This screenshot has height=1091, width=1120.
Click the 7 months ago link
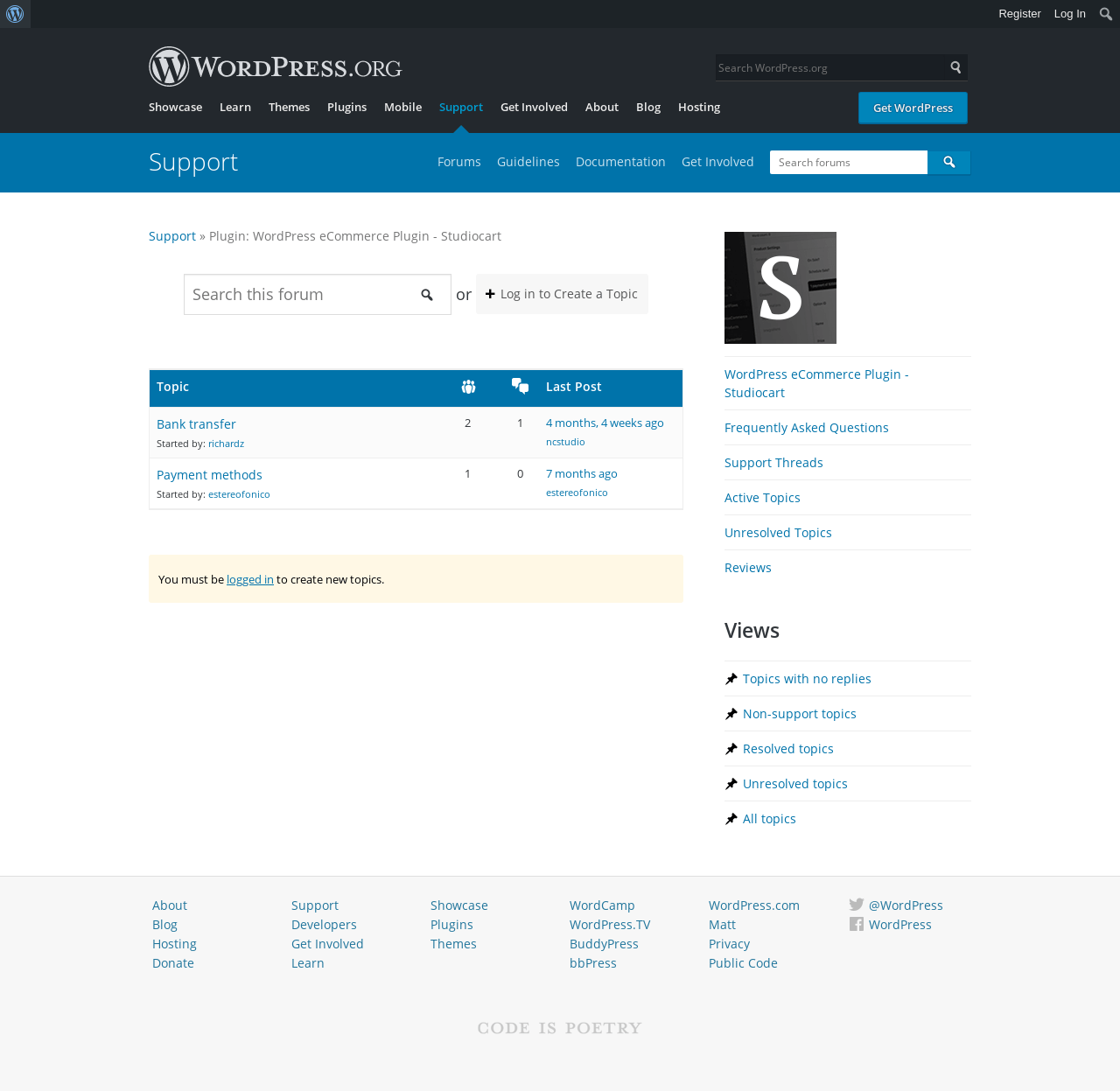(582, 474)
